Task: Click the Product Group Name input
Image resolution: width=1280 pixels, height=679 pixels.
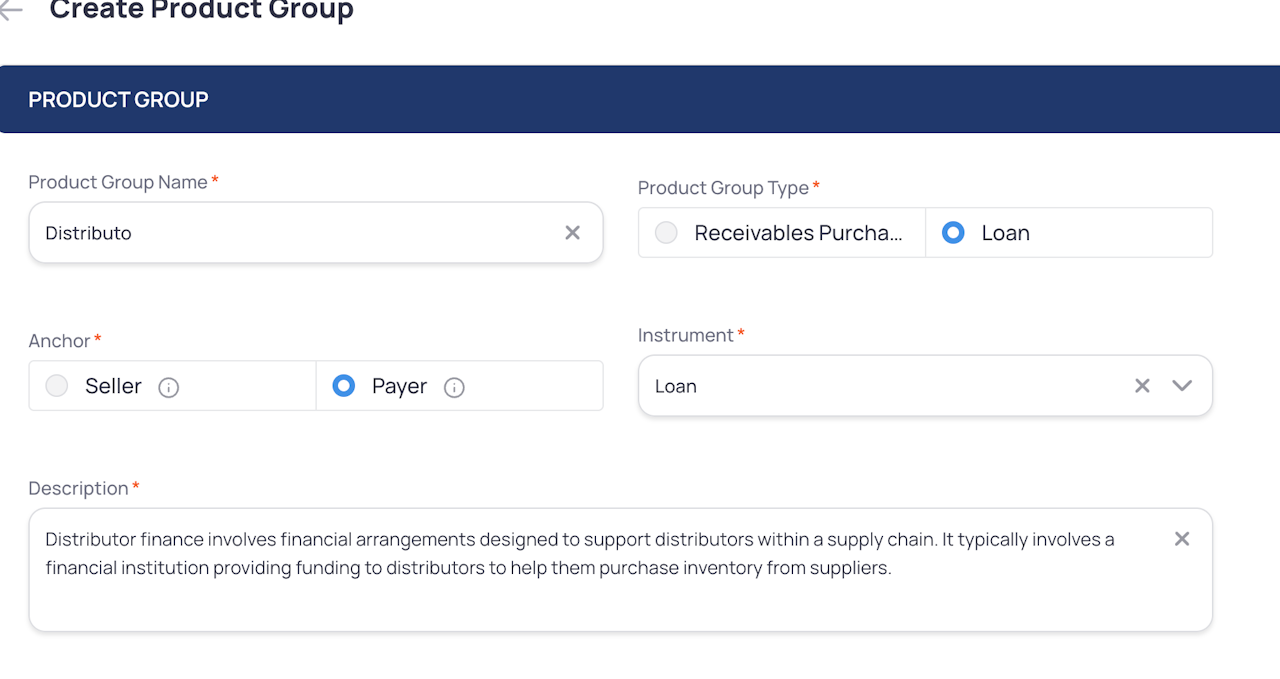Action: pos(300,233)
